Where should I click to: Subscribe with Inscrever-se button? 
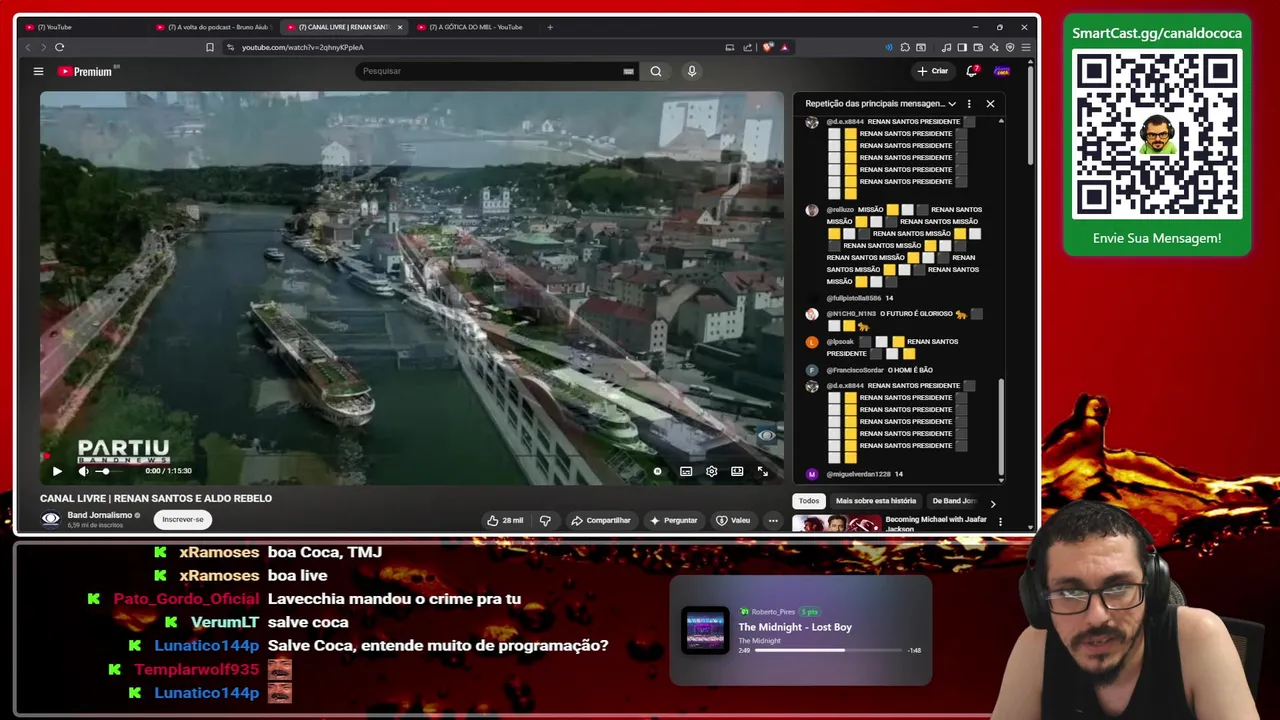pyautogui.click(x=183, y=519)
